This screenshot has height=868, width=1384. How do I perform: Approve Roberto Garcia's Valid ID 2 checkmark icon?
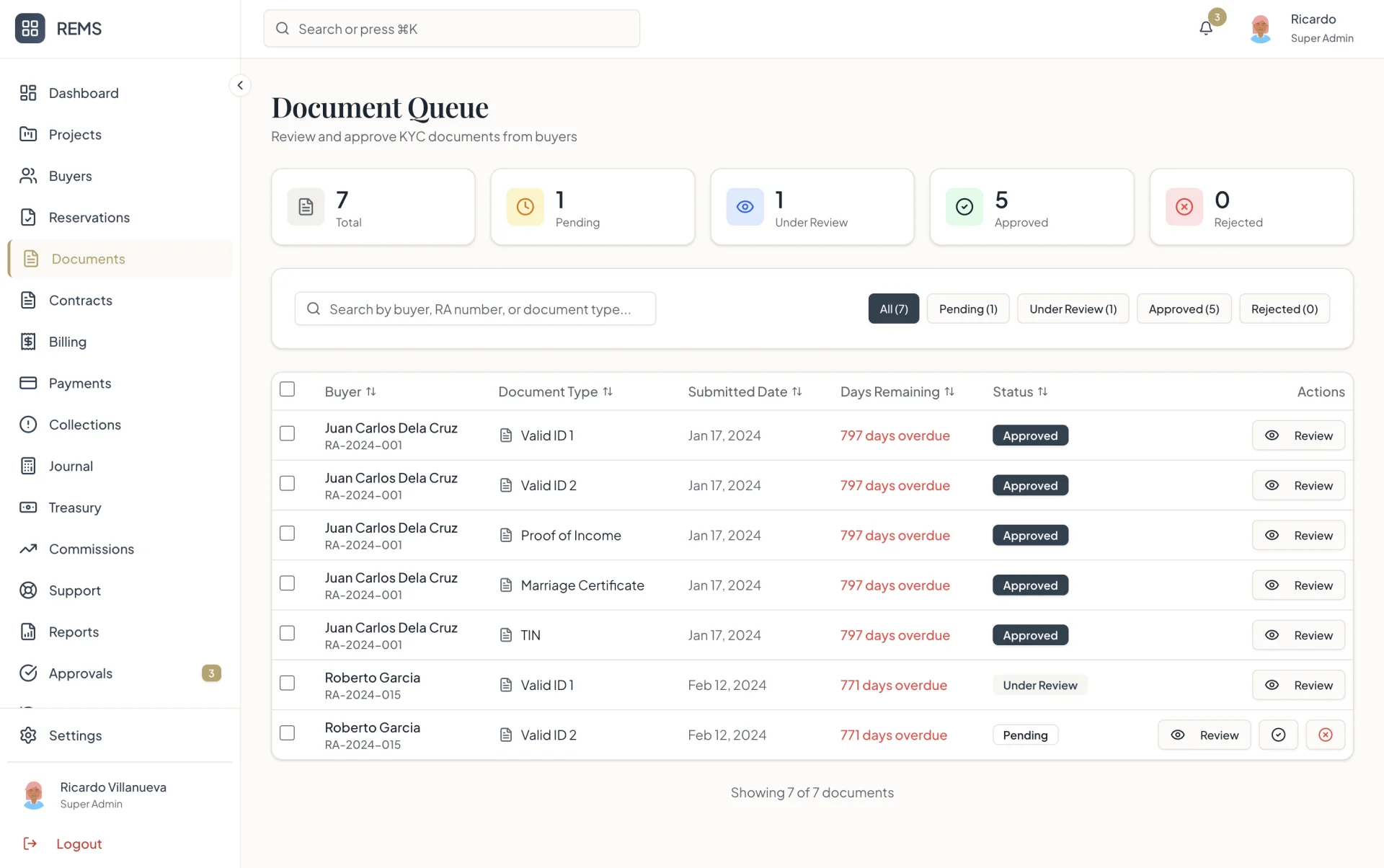point(1278,735)
